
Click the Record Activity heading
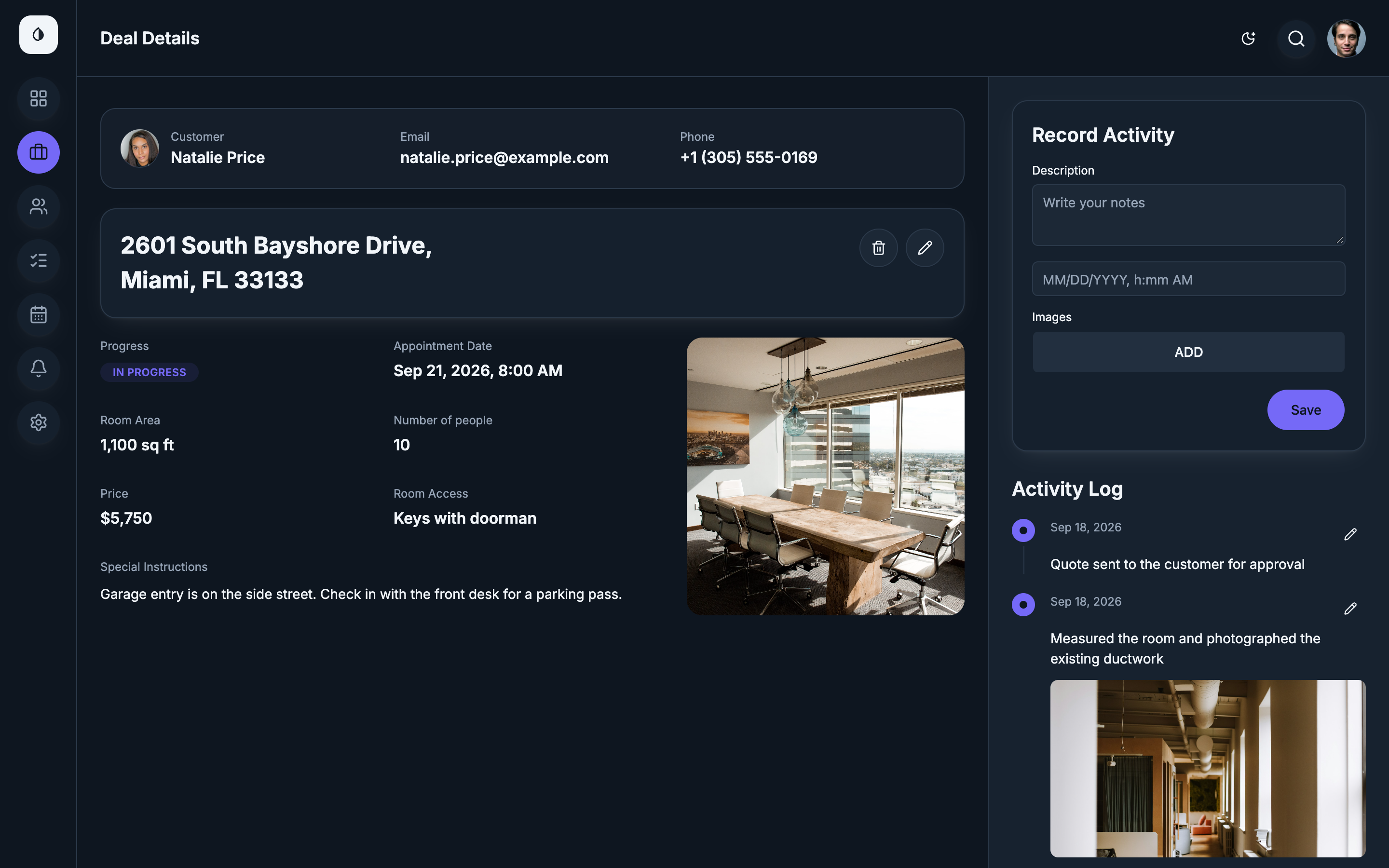pyautogui.click(x=1103, y=135)
